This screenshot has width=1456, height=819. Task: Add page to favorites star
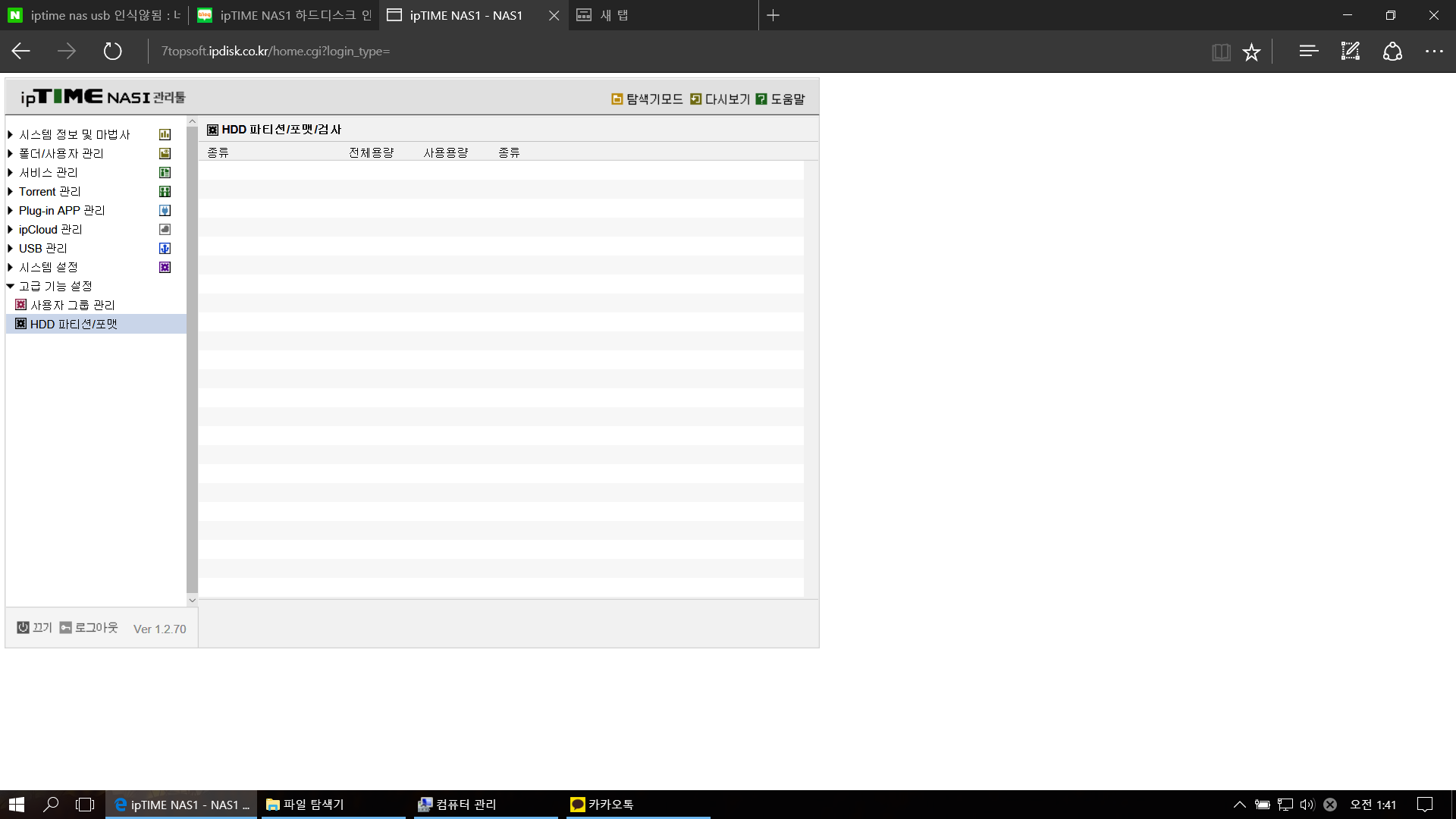pyautogui.click(x=1251, y=52)
